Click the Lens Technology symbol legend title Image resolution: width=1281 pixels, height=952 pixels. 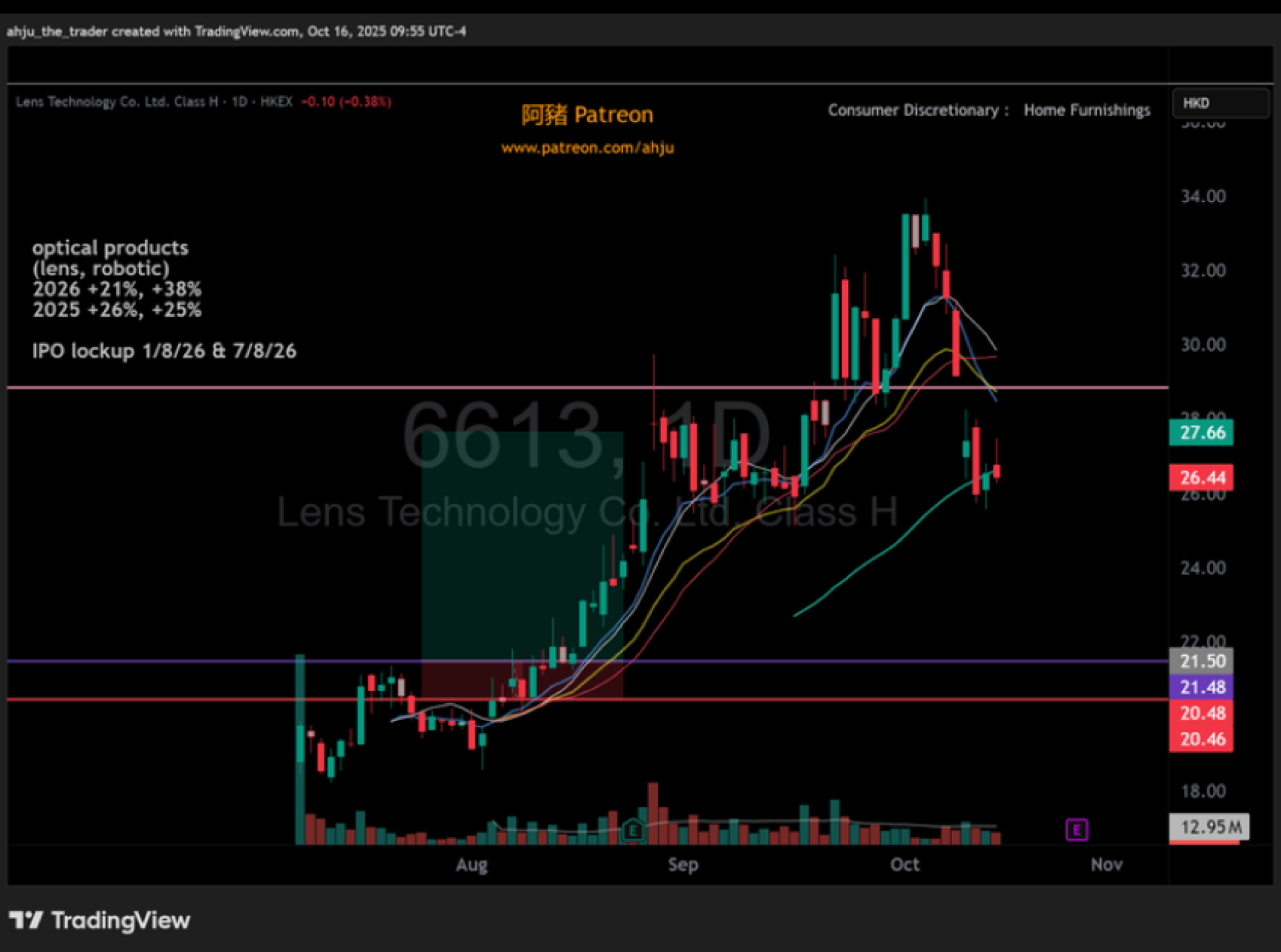pos(117,101)
